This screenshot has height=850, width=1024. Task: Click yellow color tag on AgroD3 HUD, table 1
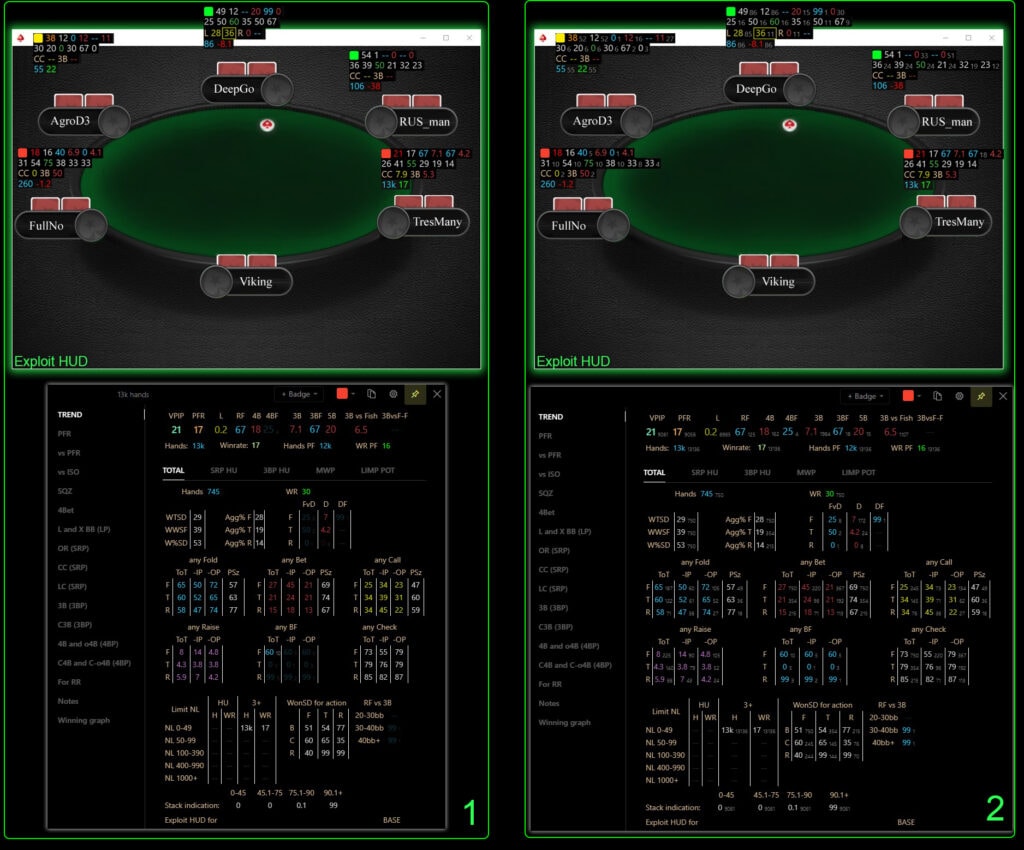click(x=39, y=38)
